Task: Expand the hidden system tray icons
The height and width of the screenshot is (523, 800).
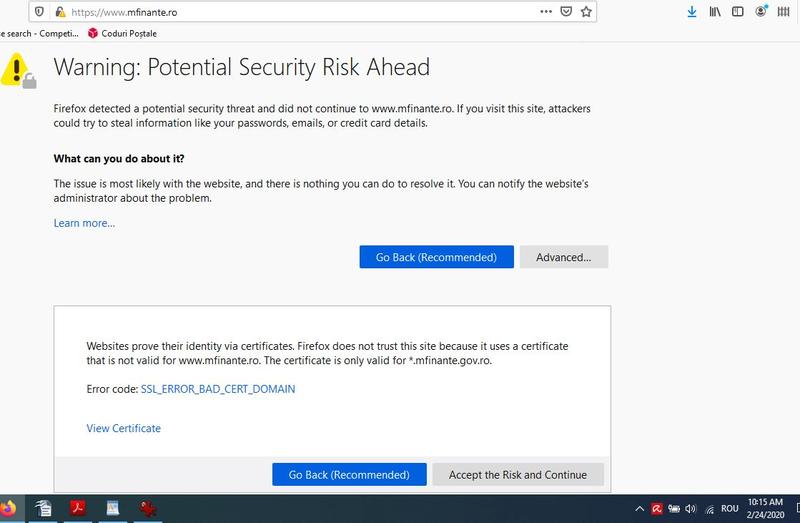Action: (638, 508)
